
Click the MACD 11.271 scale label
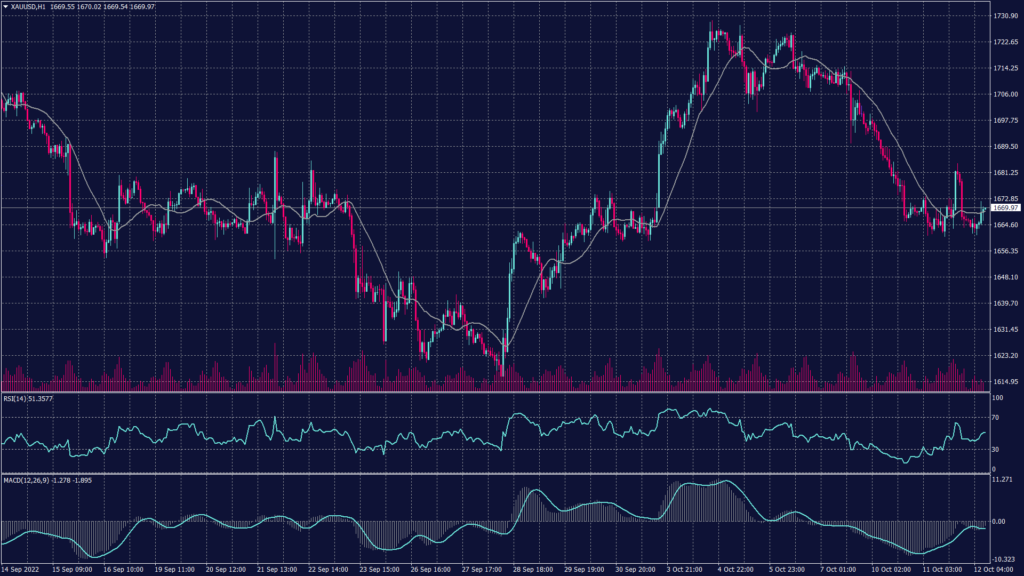pyautogui.click(x=1002, y=481)
